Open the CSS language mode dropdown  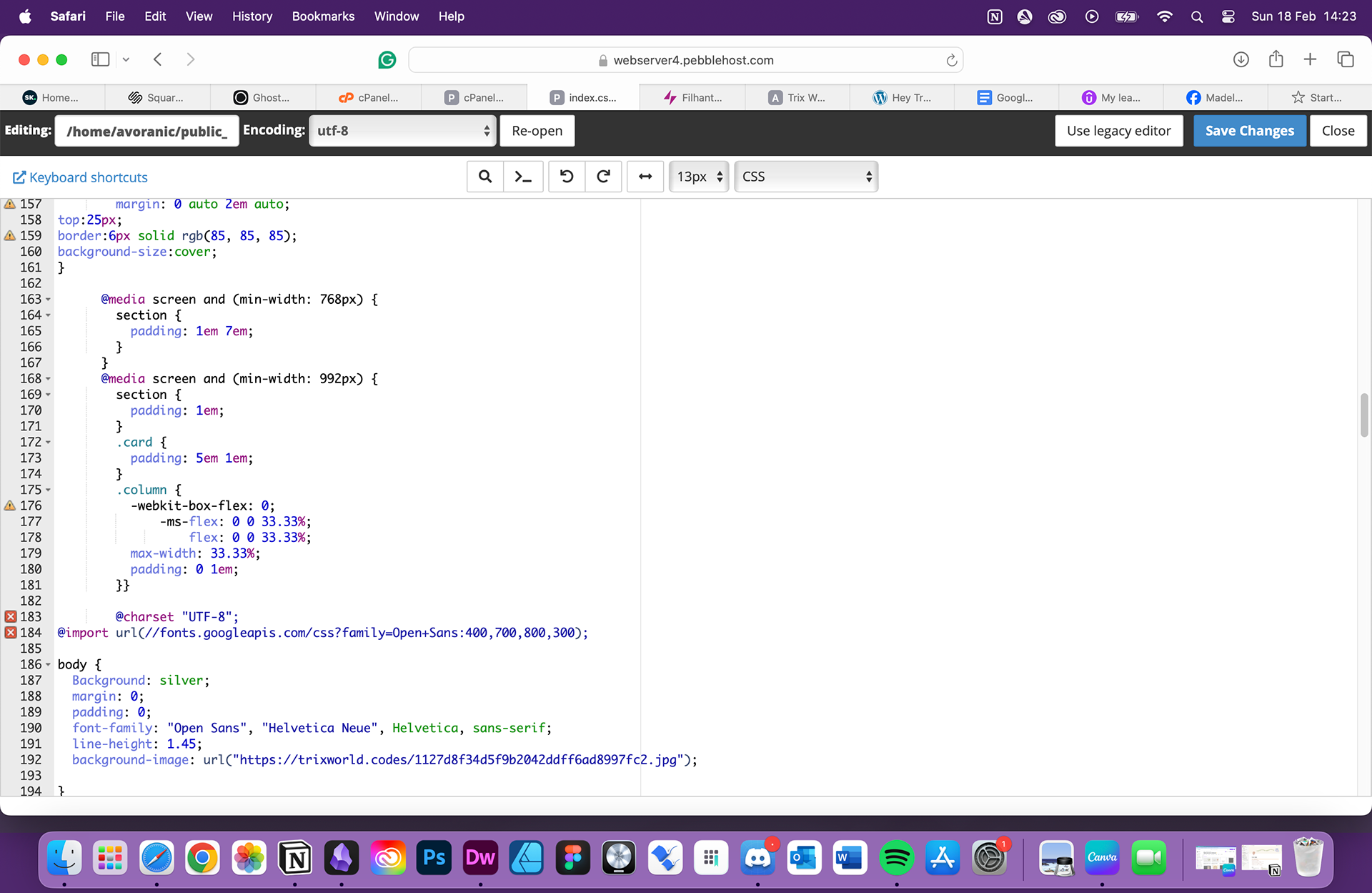pyautogui.click(x=805, y=177)
